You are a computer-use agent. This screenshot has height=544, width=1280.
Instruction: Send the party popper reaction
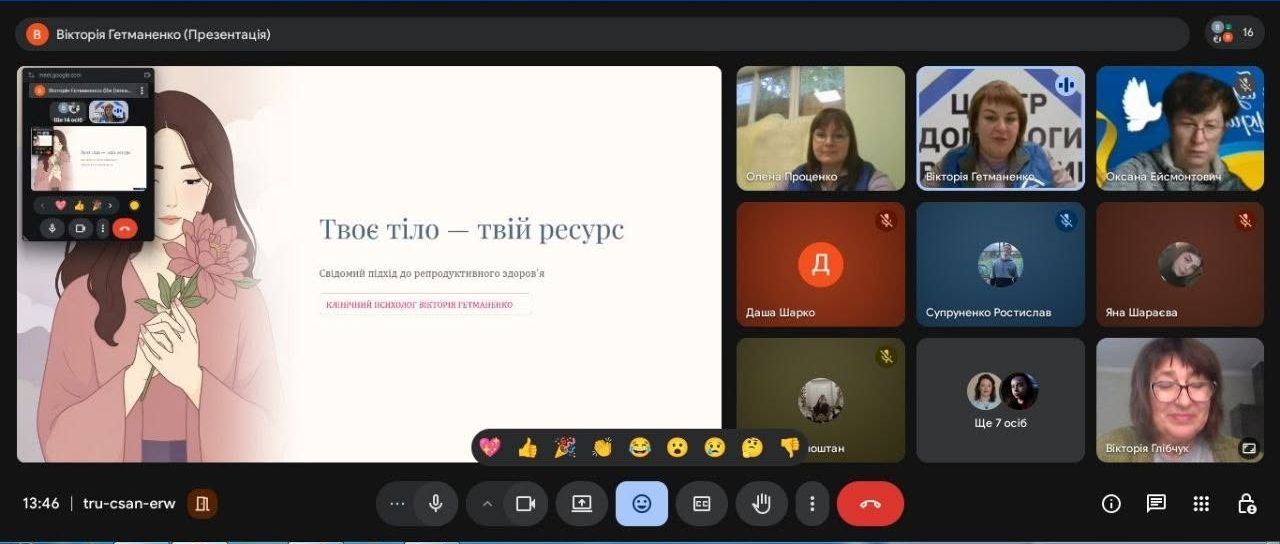point(565,447)
